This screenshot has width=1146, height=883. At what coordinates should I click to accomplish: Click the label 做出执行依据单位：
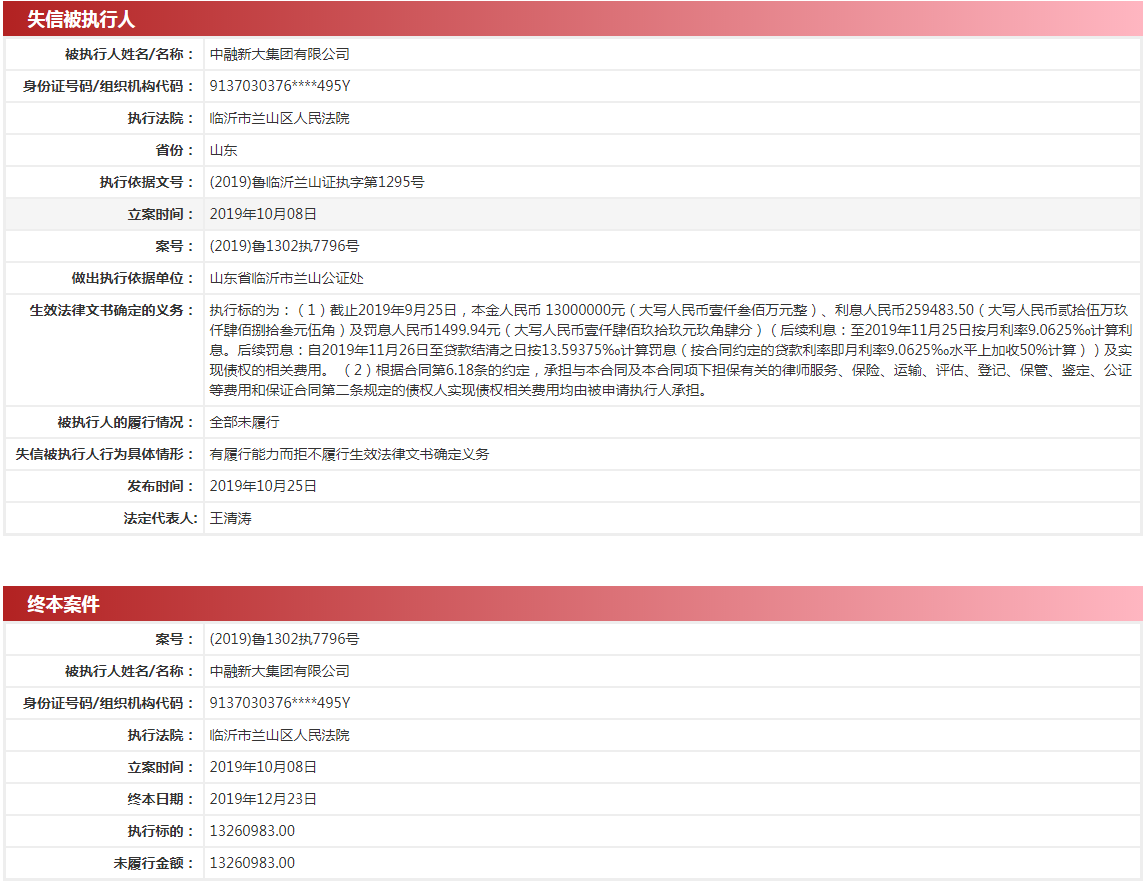(x=134, y=278)
